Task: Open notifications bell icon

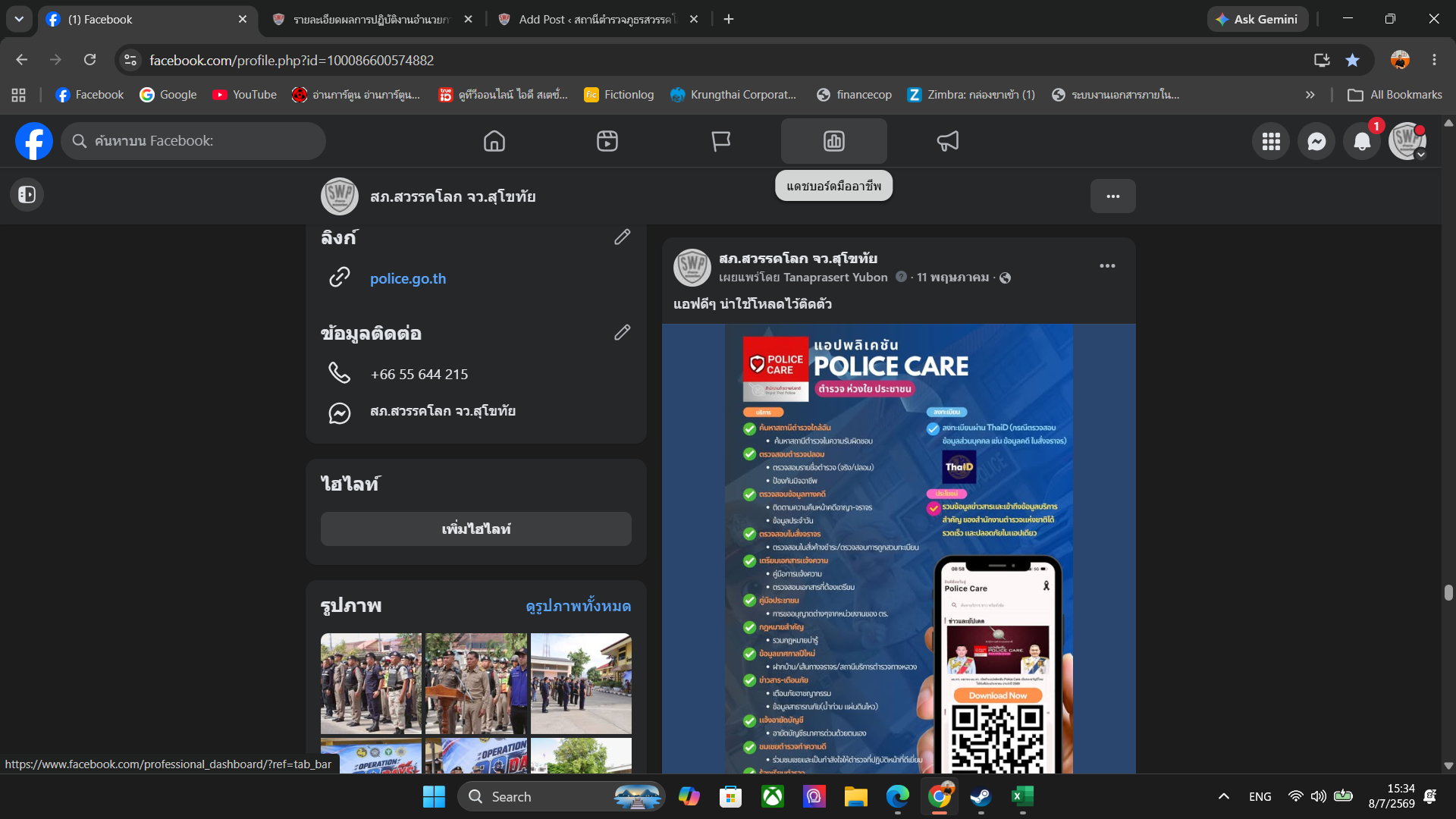Action: pos(1362,141)
